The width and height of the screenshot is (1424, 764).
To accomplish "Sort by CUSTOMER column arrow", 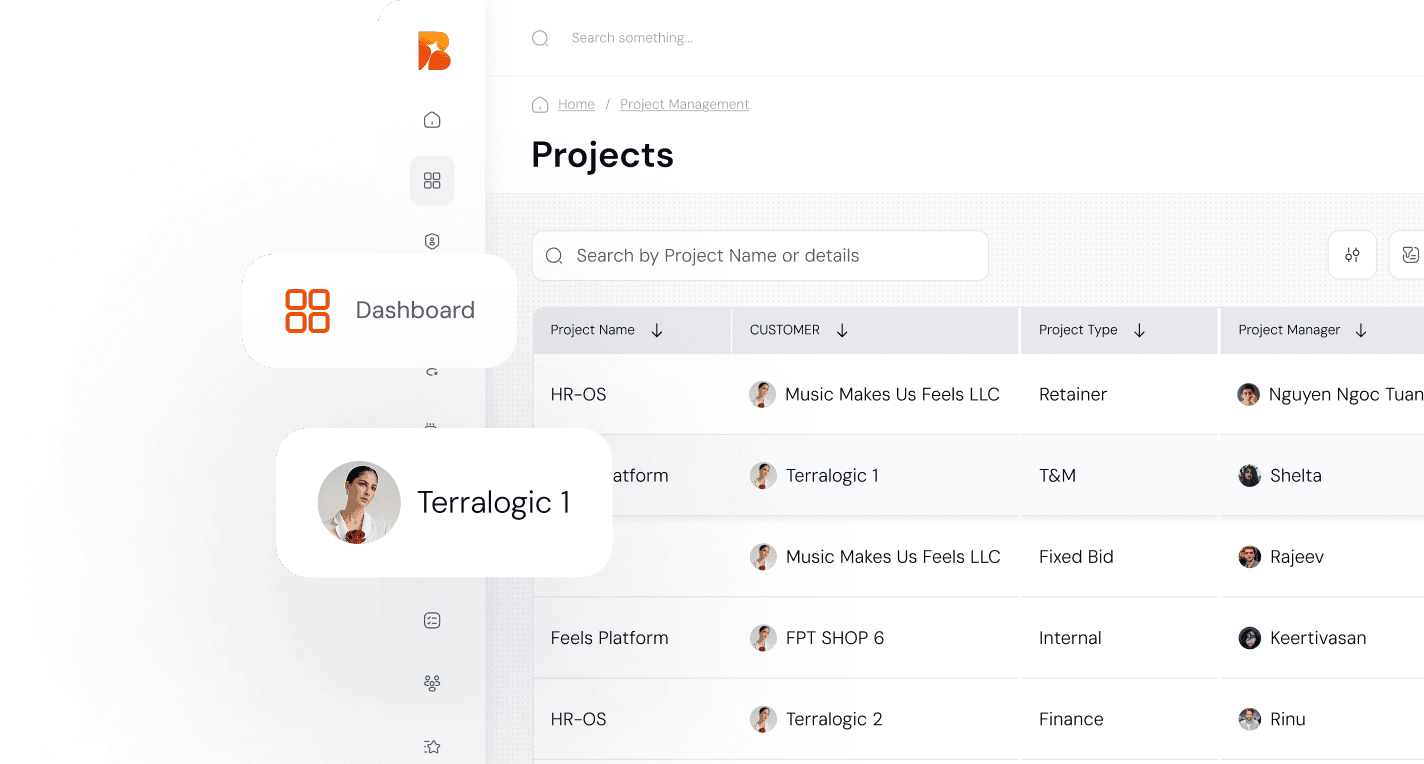I will click(x=842, y=331).
